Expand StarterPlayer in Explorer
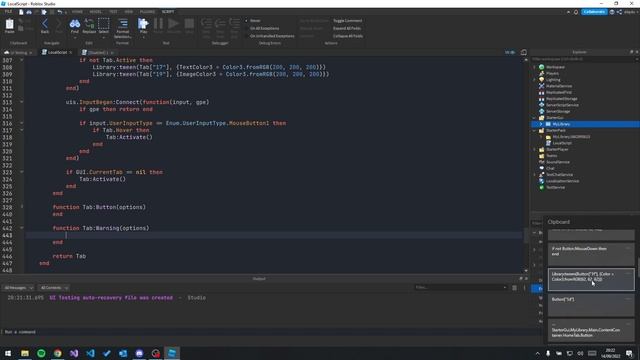 tap(535, 149)
